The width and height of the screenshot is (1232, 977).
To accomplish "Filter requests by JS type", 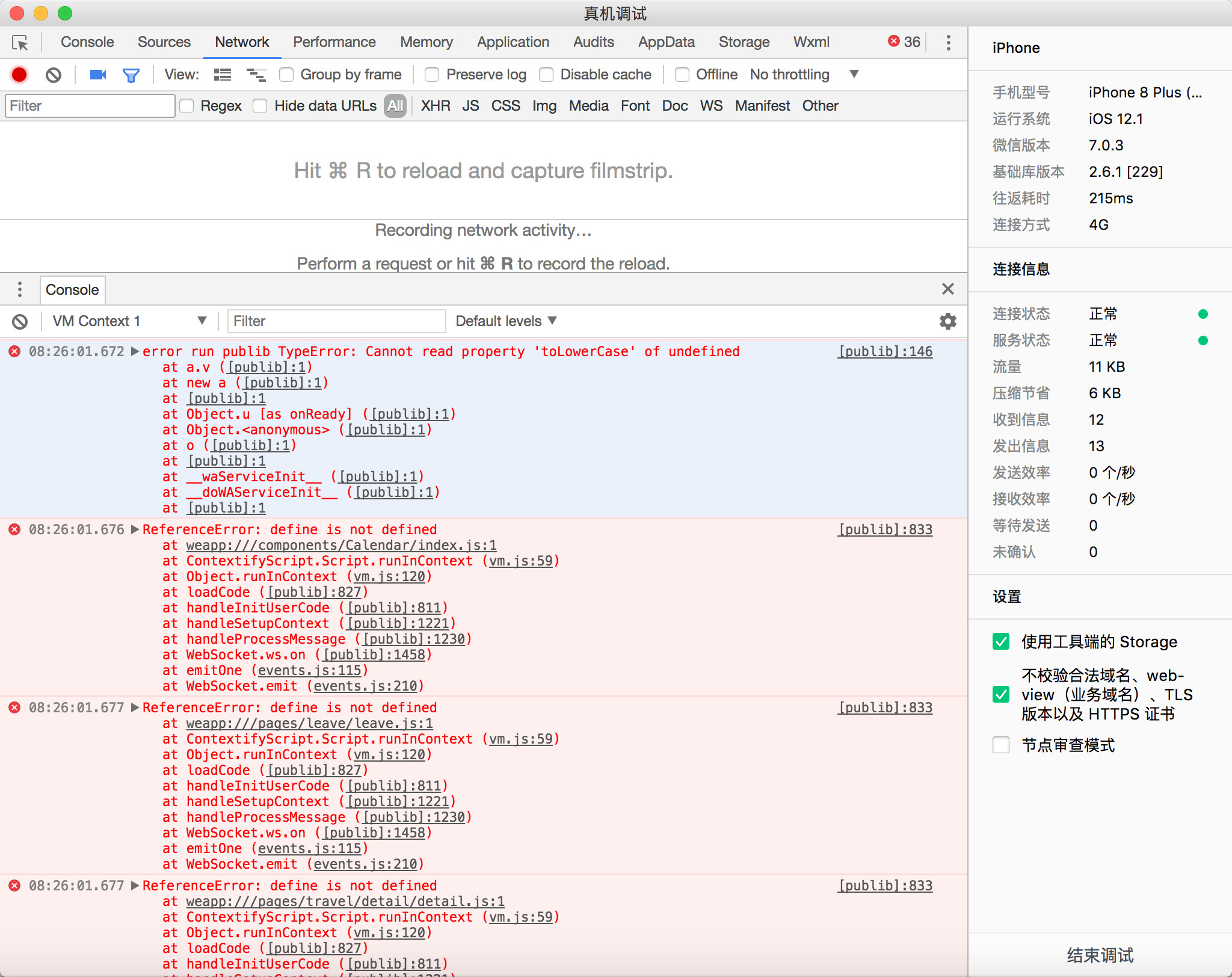I will (x=470, y=106).
